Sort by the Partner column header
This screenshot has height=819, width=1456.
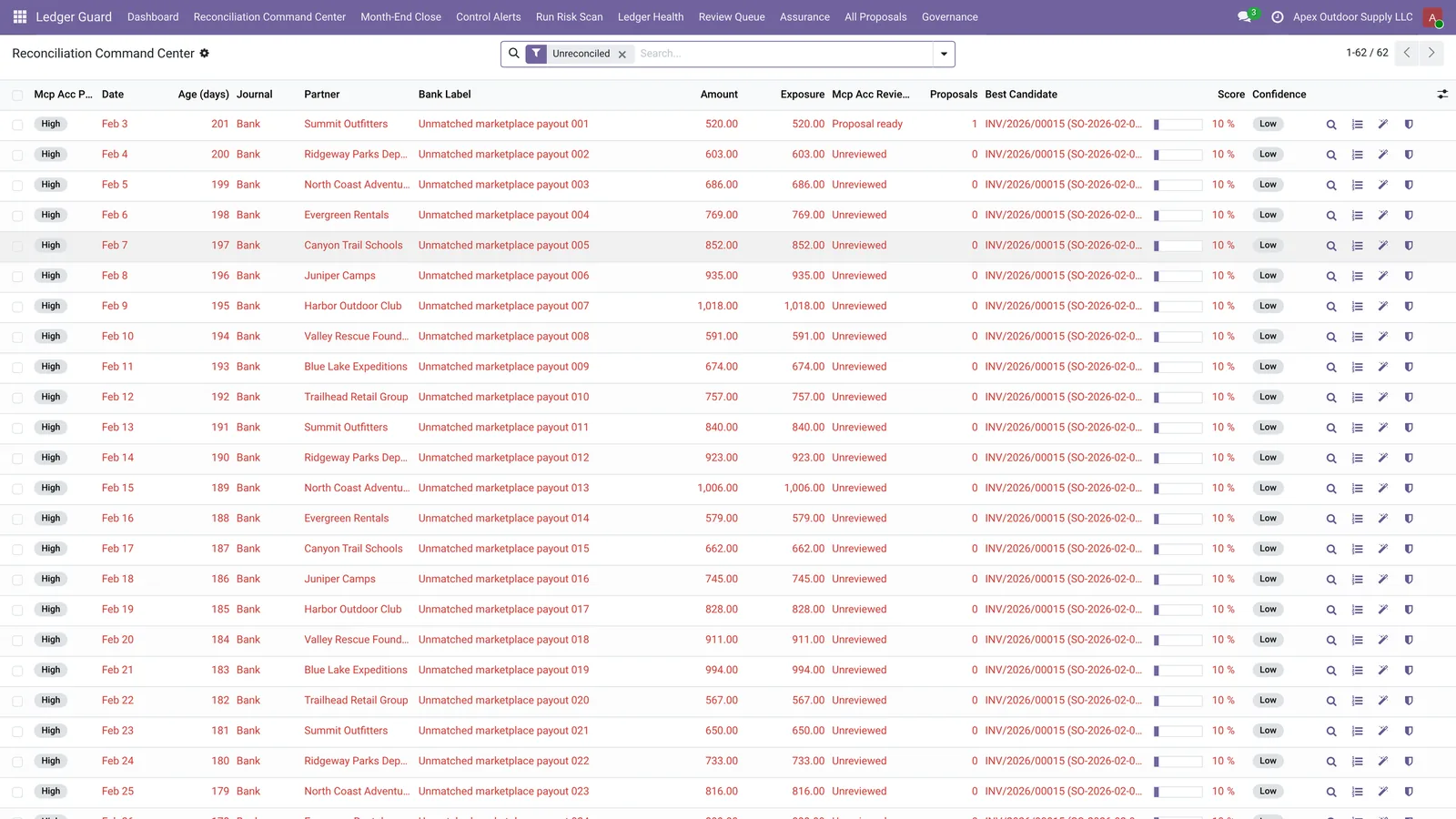point(322,95)
